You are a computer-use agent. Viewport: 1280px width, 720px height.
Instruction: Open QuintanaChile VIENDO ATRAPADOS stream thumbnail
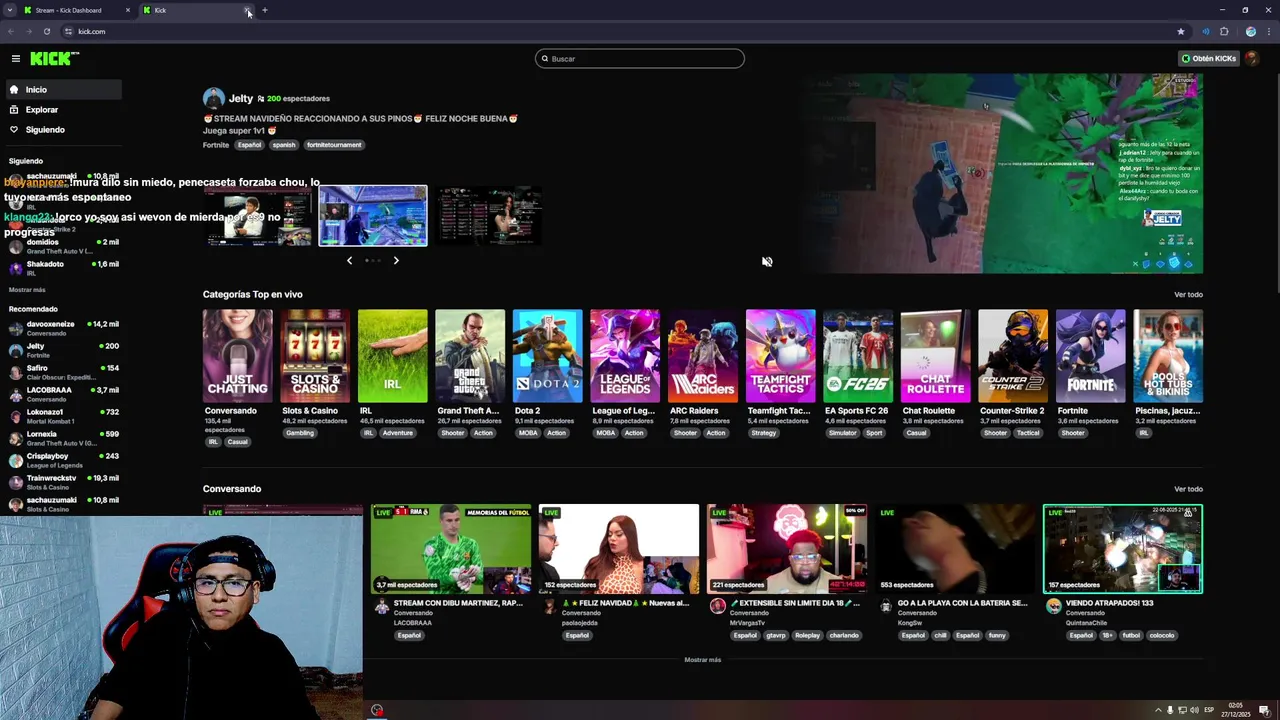click(1123, 549)
